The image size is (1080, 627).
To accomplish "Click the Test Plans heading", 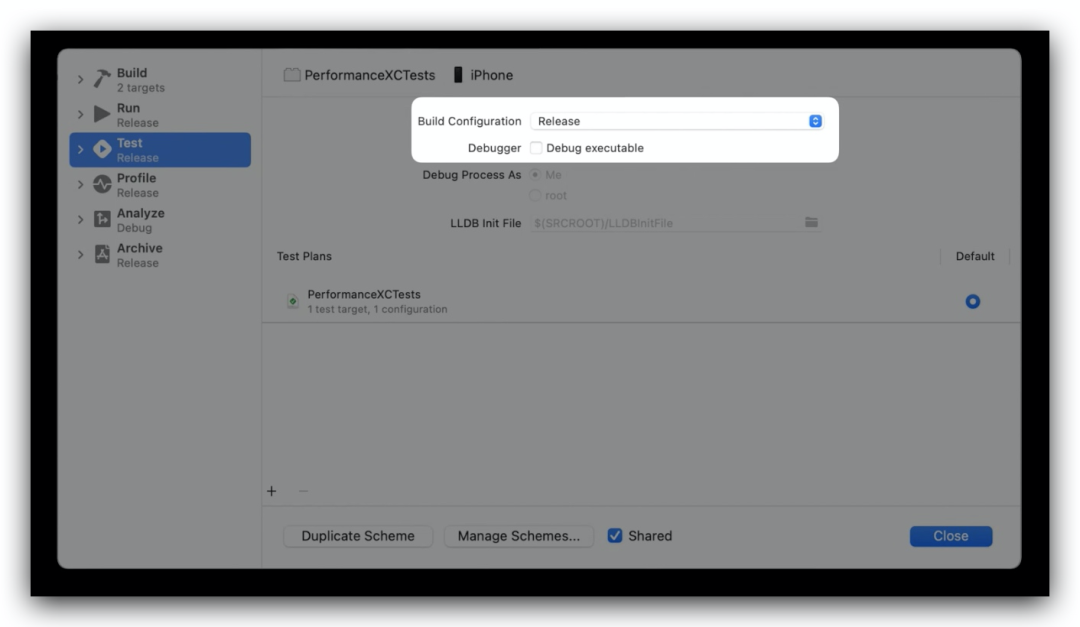I will tap(304, 256).
